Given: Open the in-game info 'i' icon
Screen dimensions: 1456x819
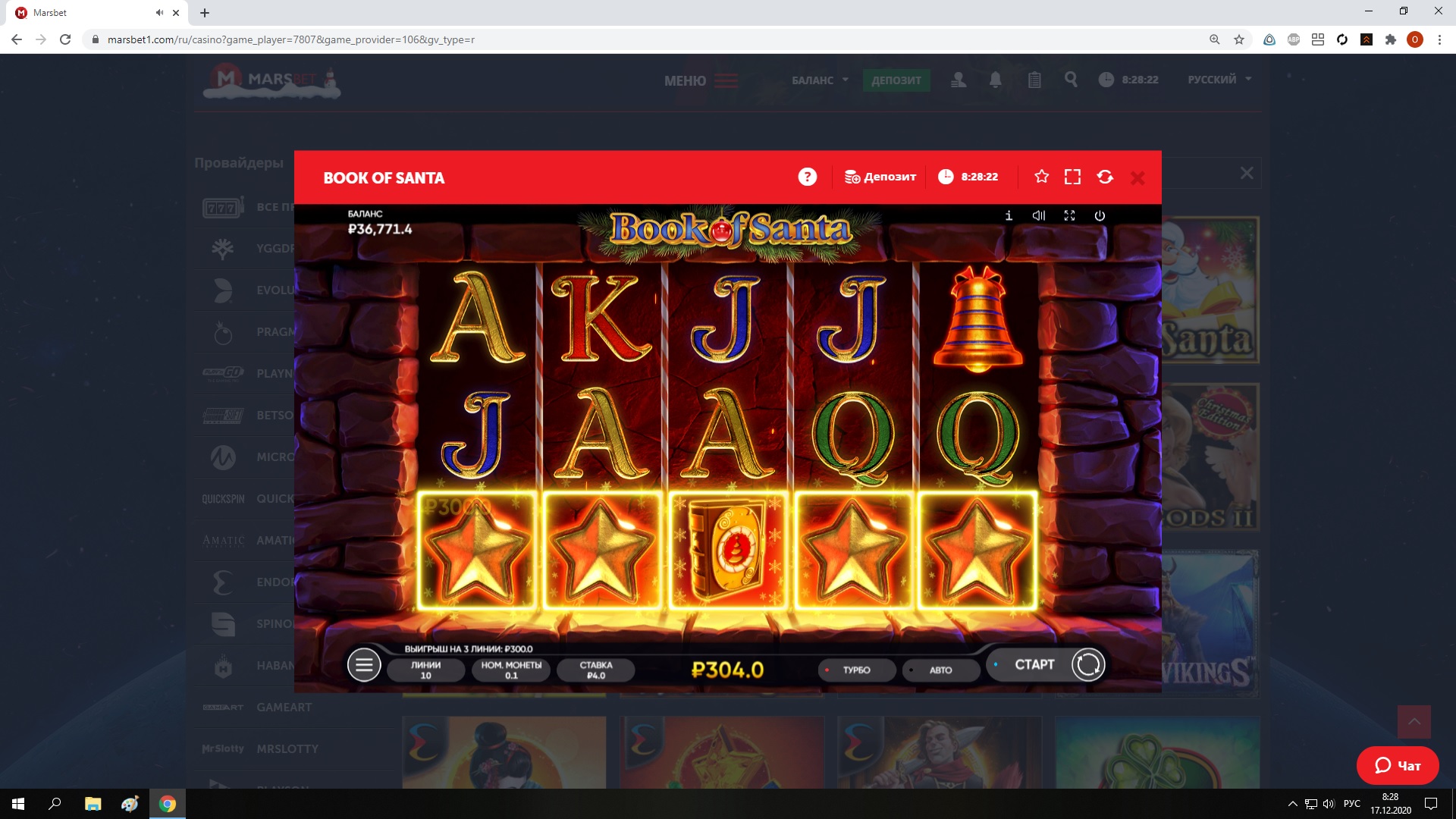Looking at the screenshot, I should pyautogui.click(x=1009, y=215).
